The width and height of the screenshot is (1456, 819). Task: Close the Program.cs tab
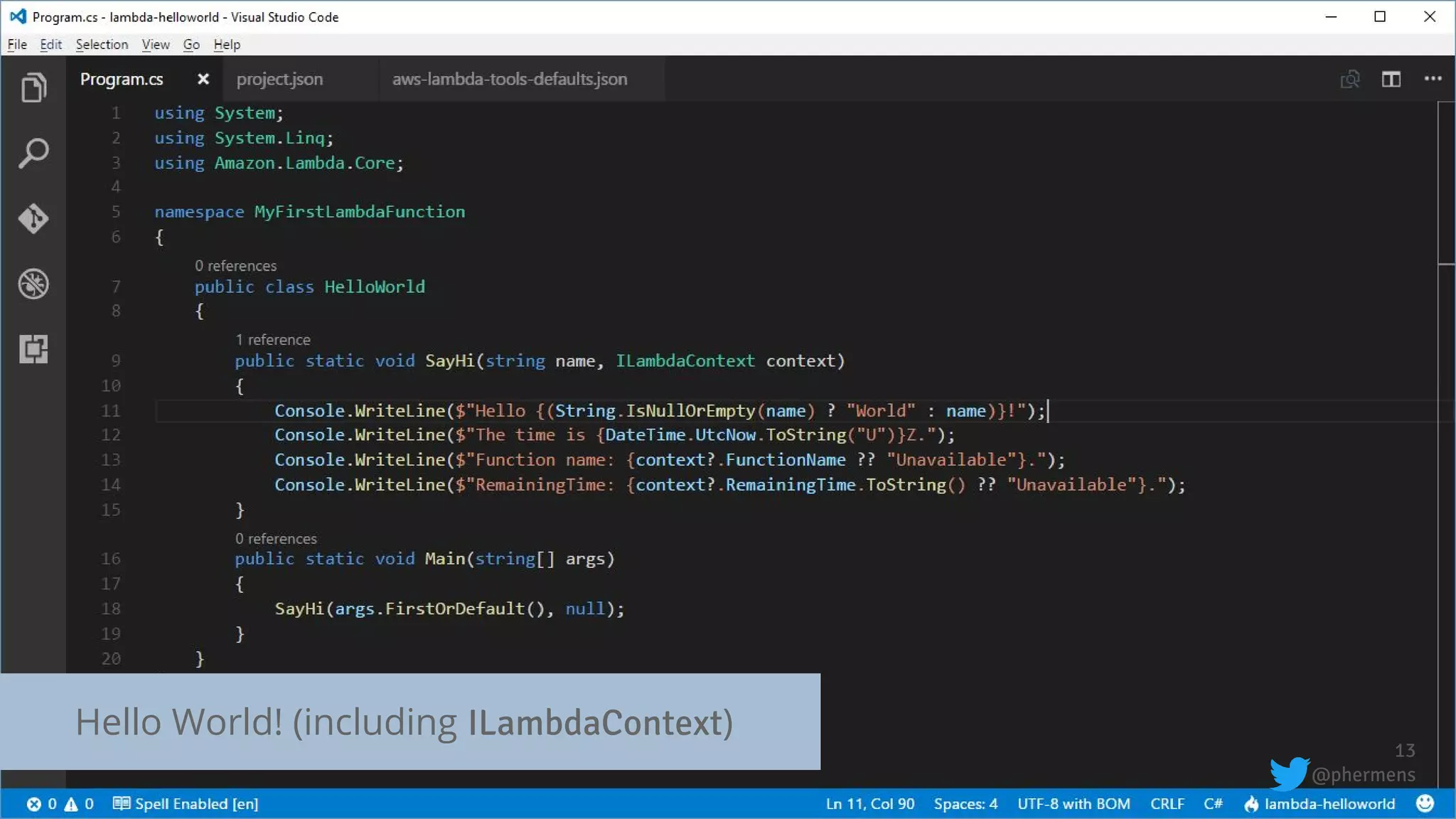[203, 79]
